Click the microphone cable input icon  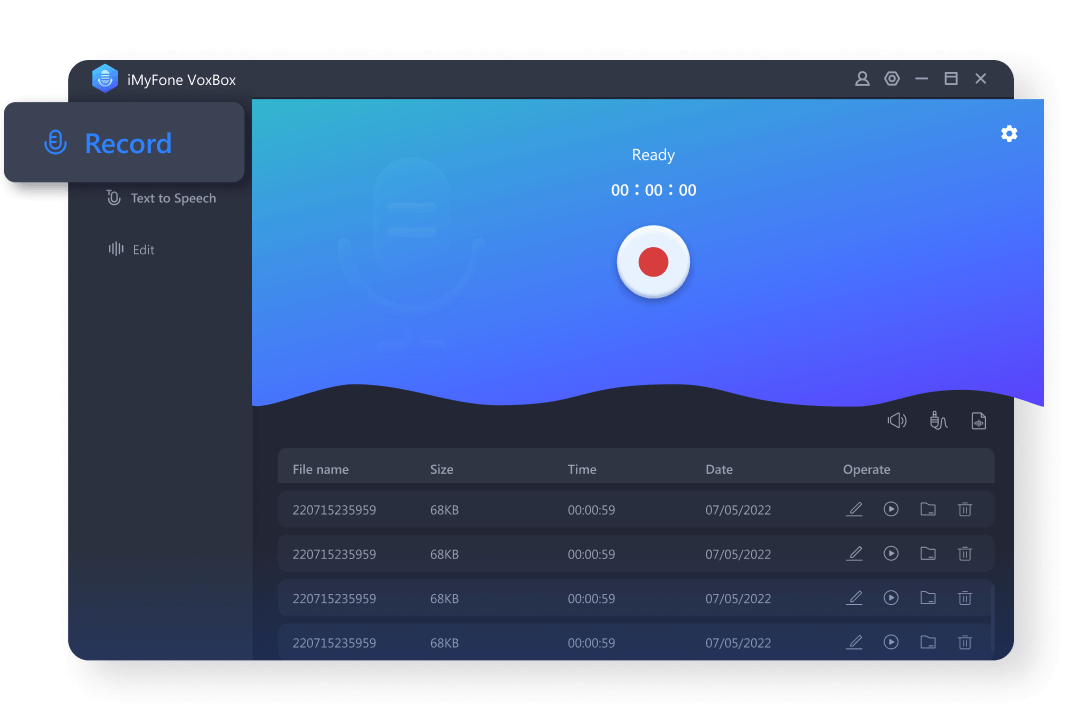tap(938, 421)
